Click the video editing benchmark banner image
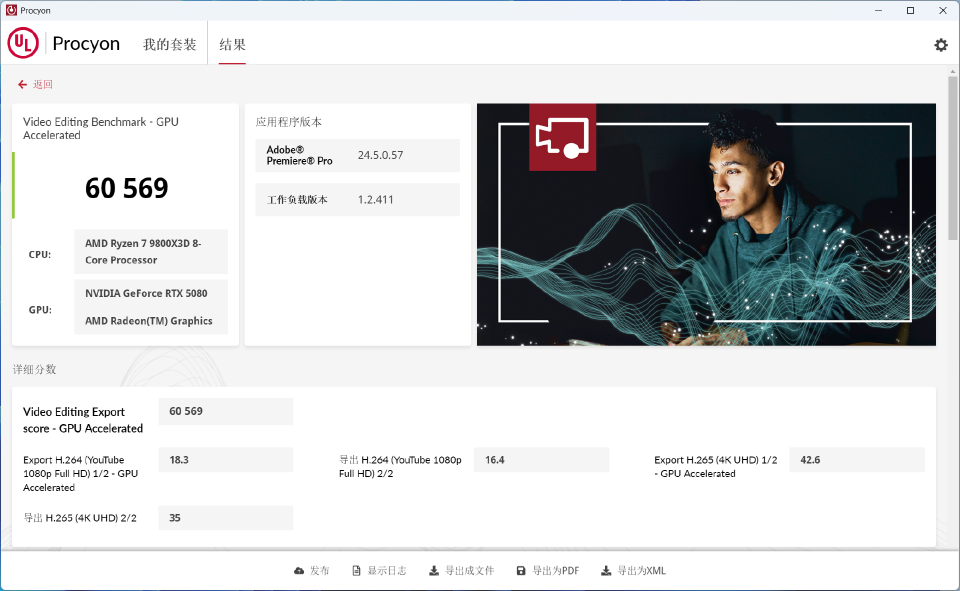960x591 pixels. point(706,224)
